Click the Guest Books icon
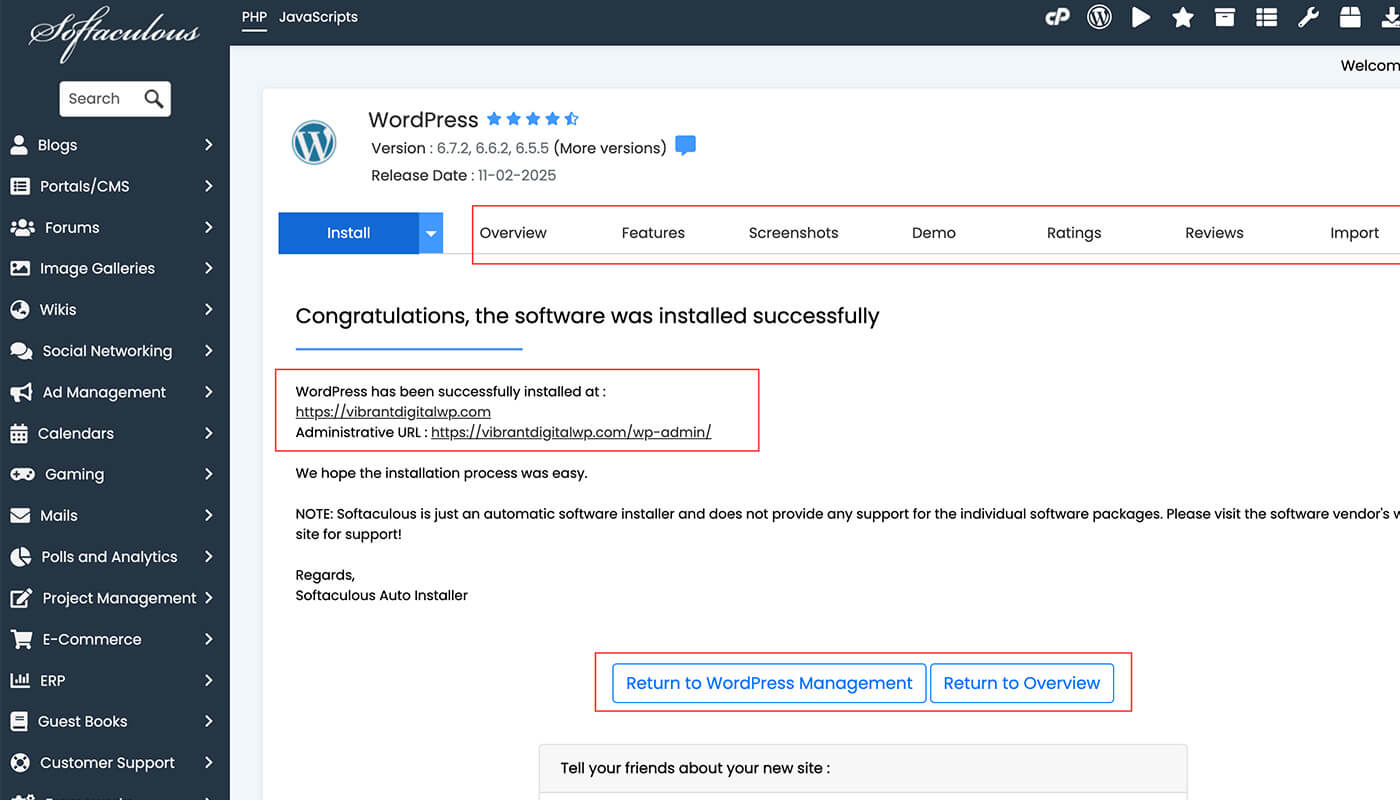Viewport: 1400px width, 800px height. tap(19, 721)
